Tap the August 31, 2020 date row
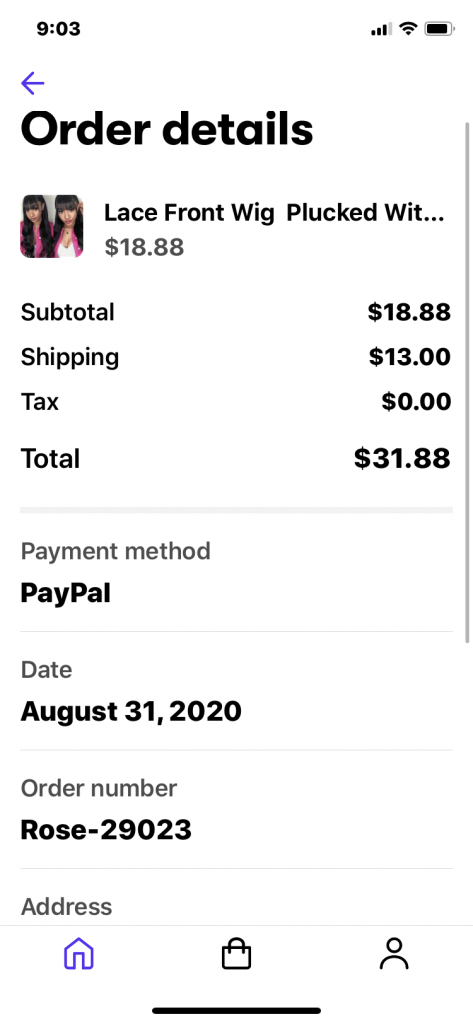The image size is (473, 1024). tap(236, 691)
